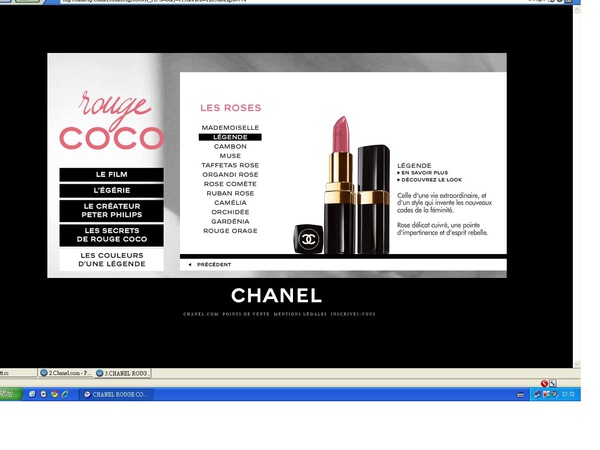Click the colorful flag system tray icon
Viewport: 600px width, 450px height.
[546, 395]
